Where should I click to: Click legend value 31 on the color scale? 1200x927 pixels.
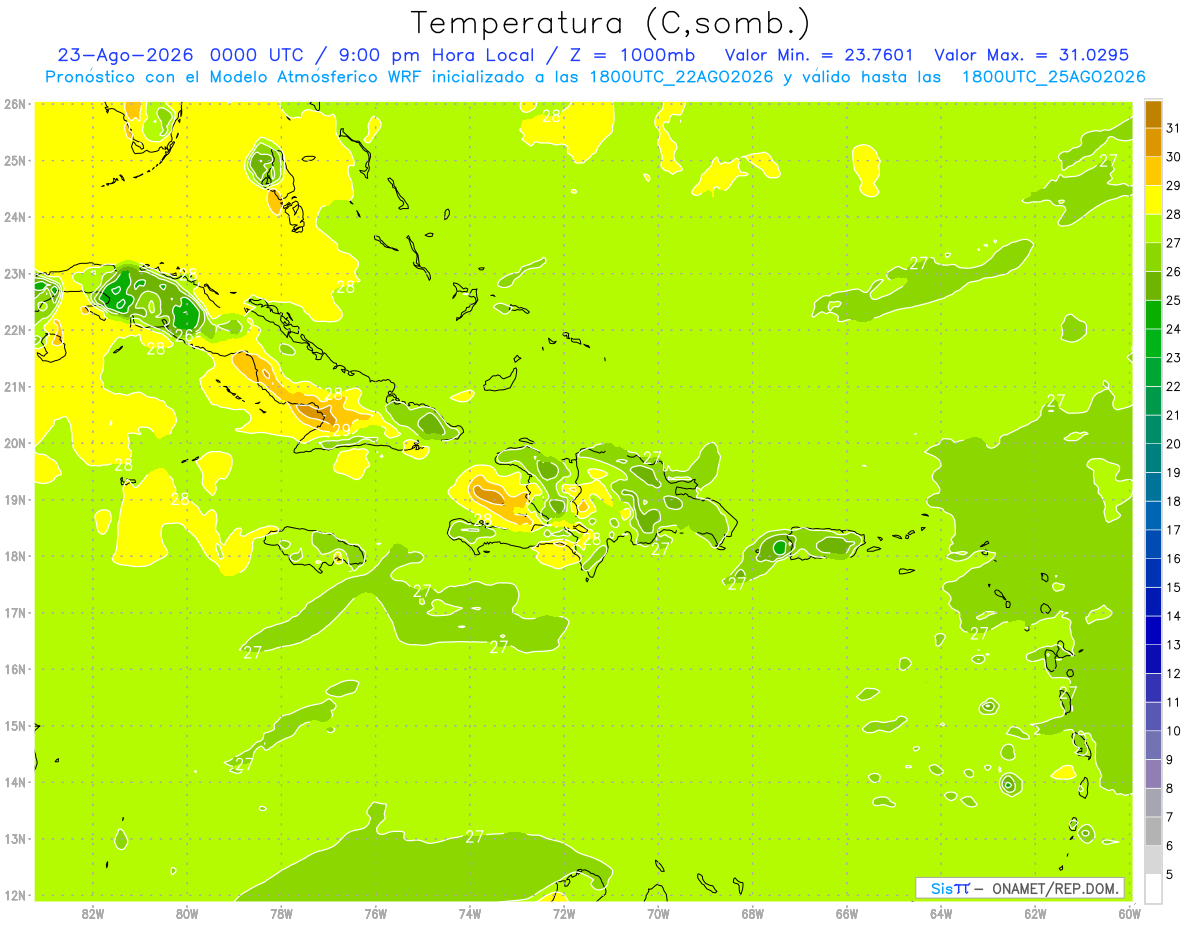1173,128
